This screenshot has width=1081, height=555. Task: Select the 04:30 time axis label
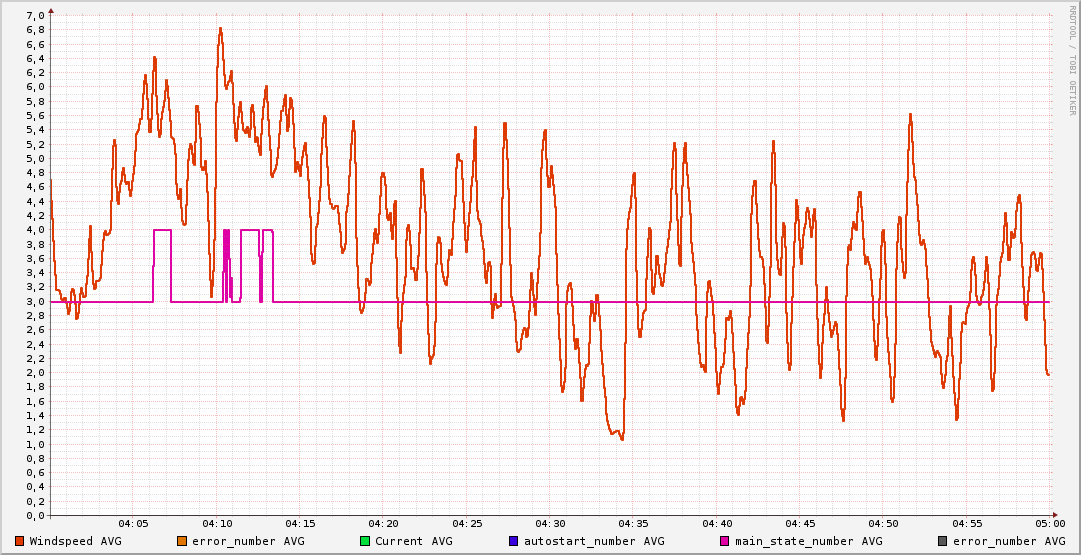(550, 523)
